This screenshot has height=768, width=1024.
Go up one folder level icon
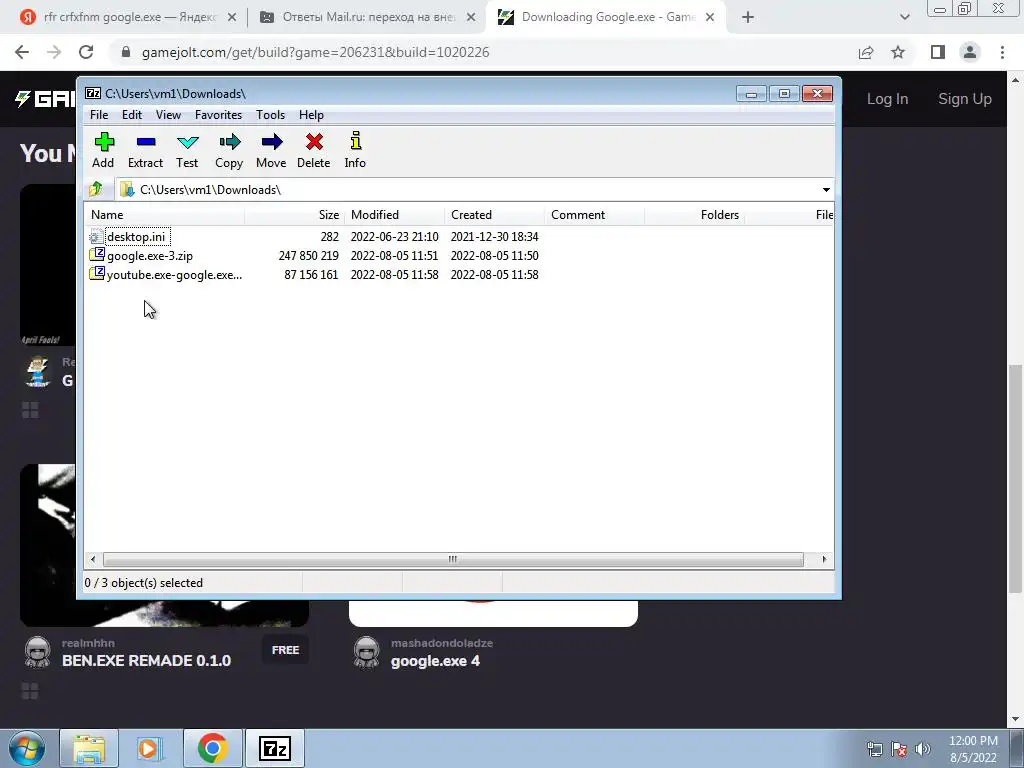pyautogui.click(x=96, y=189)
